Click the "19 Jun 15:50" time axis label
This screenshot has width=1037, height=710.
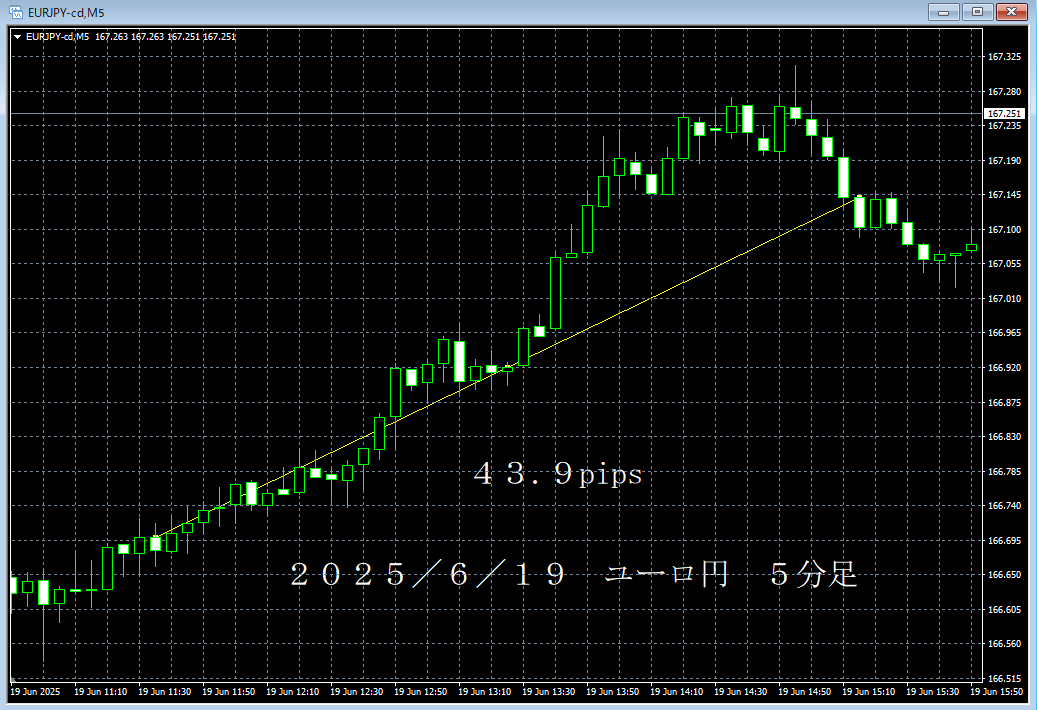(998, 691)
